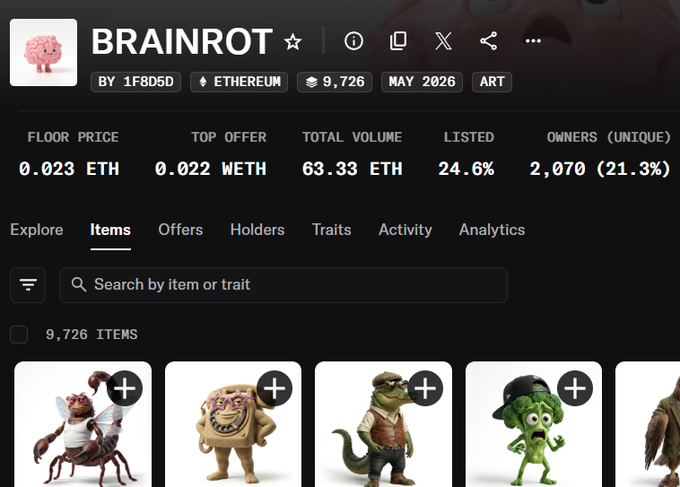The image size is (680, 487).
Task: Click the listed value 24.6%
Action: pos(466,169)
